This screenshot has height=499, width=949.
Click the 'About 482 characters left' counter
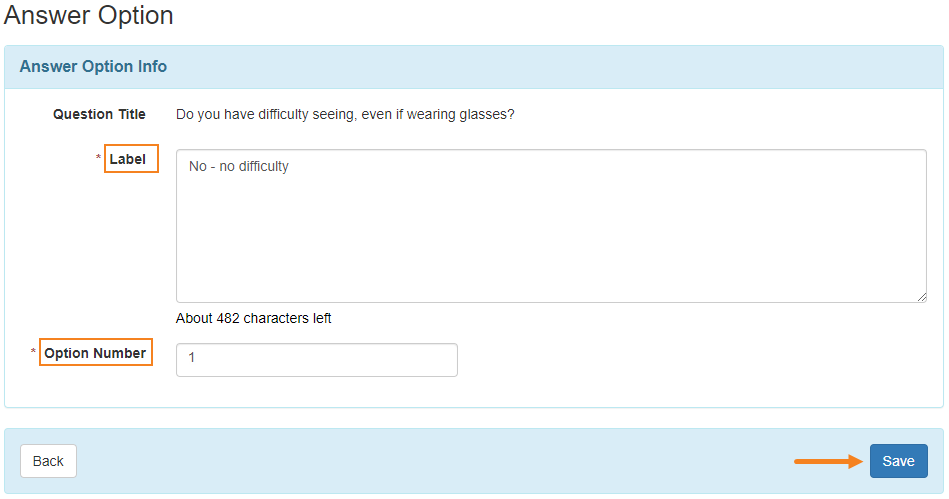click(x=254, y=318)
